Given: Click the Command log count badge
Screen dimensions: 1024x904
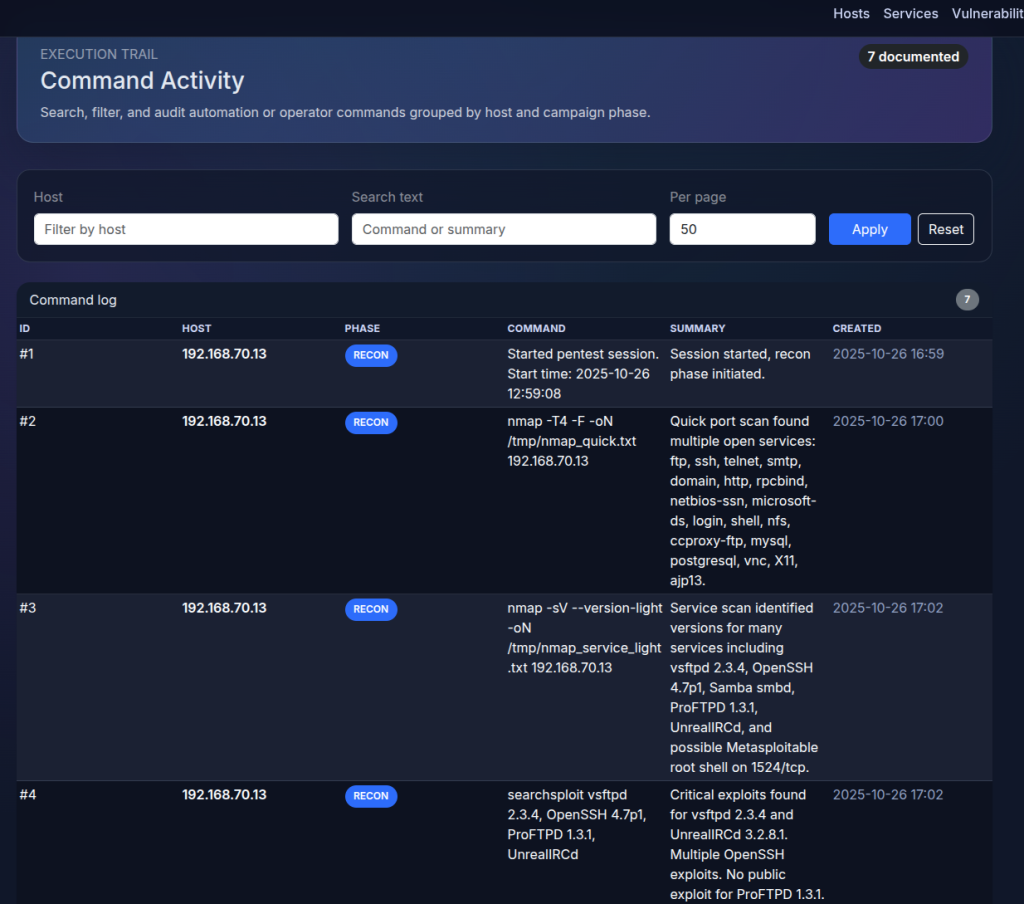Looking at the screenshot, I should tap(966, 300).
